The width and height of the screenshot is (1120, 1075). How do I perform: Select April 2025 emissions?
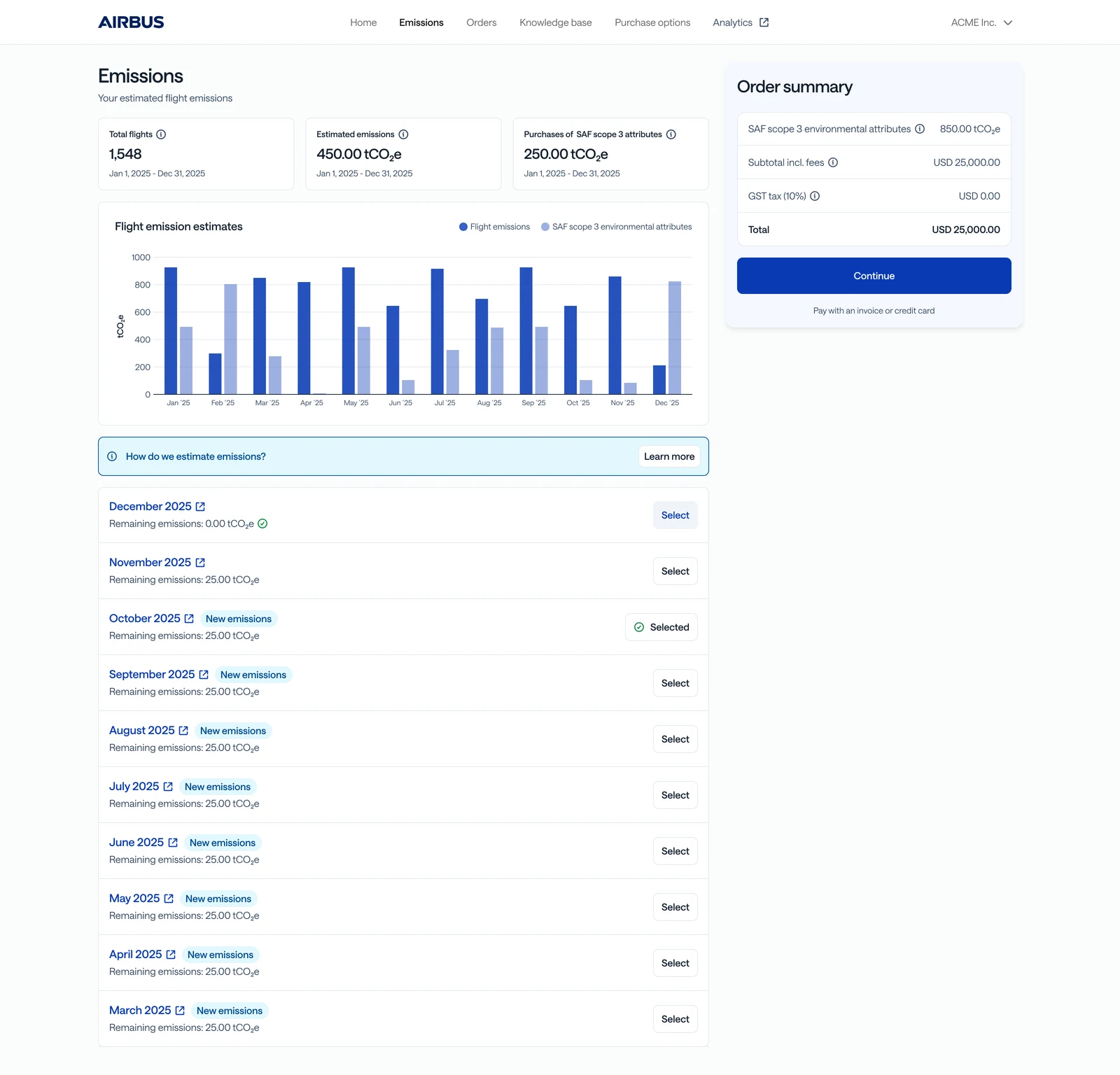[675, 963]
